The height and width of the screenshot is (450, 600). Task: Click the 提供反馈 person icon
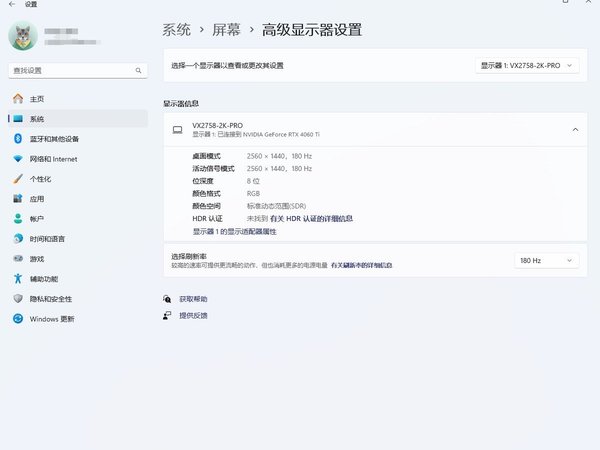pyautogui.click(x=167, y=315)
